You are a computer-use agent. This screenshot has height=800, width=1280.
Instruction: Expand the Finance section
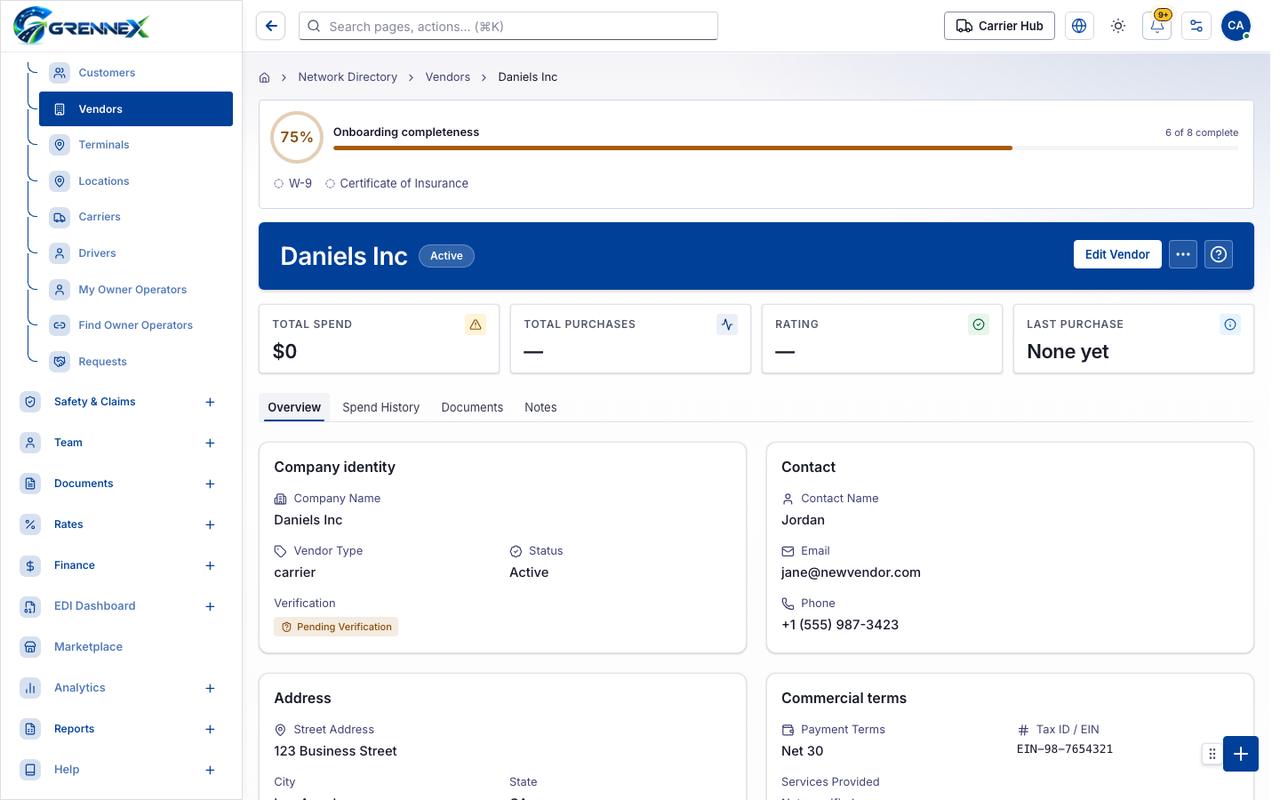point(210,566)
